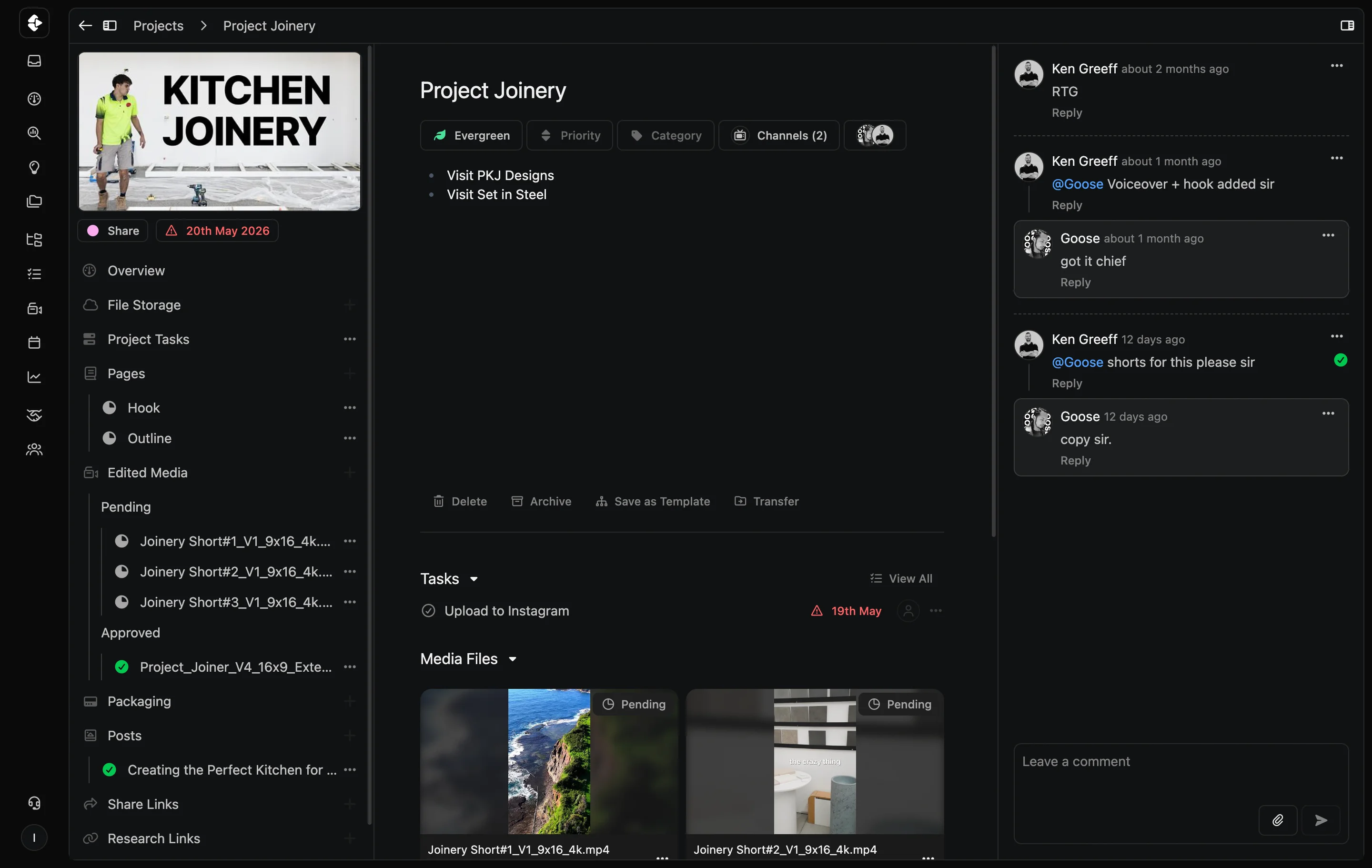The height and width of the screenshot is (868, 1372).
Task: Open Project Tasks more options
Action: pos(350,339)
